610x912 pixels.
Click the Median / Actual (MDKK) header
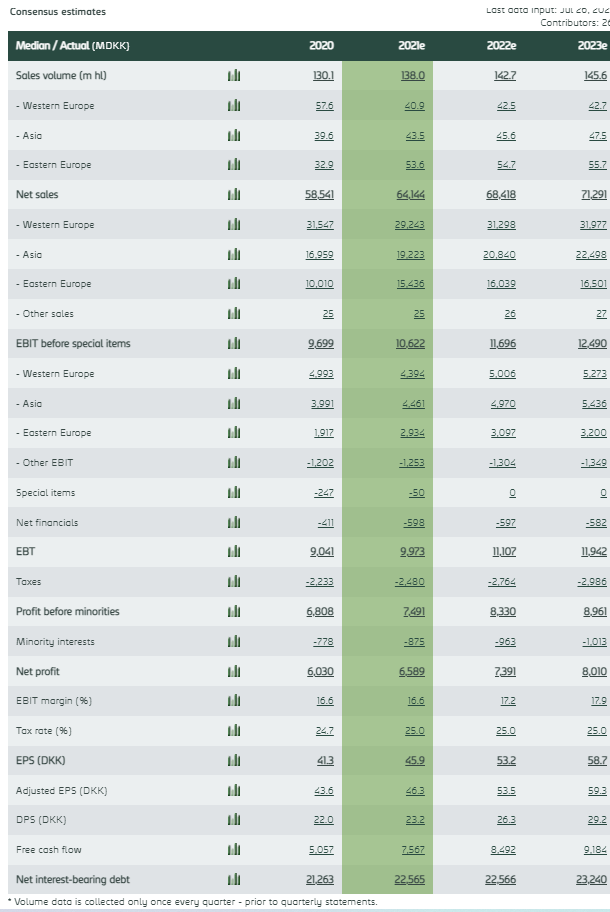[x=73, y=46]
